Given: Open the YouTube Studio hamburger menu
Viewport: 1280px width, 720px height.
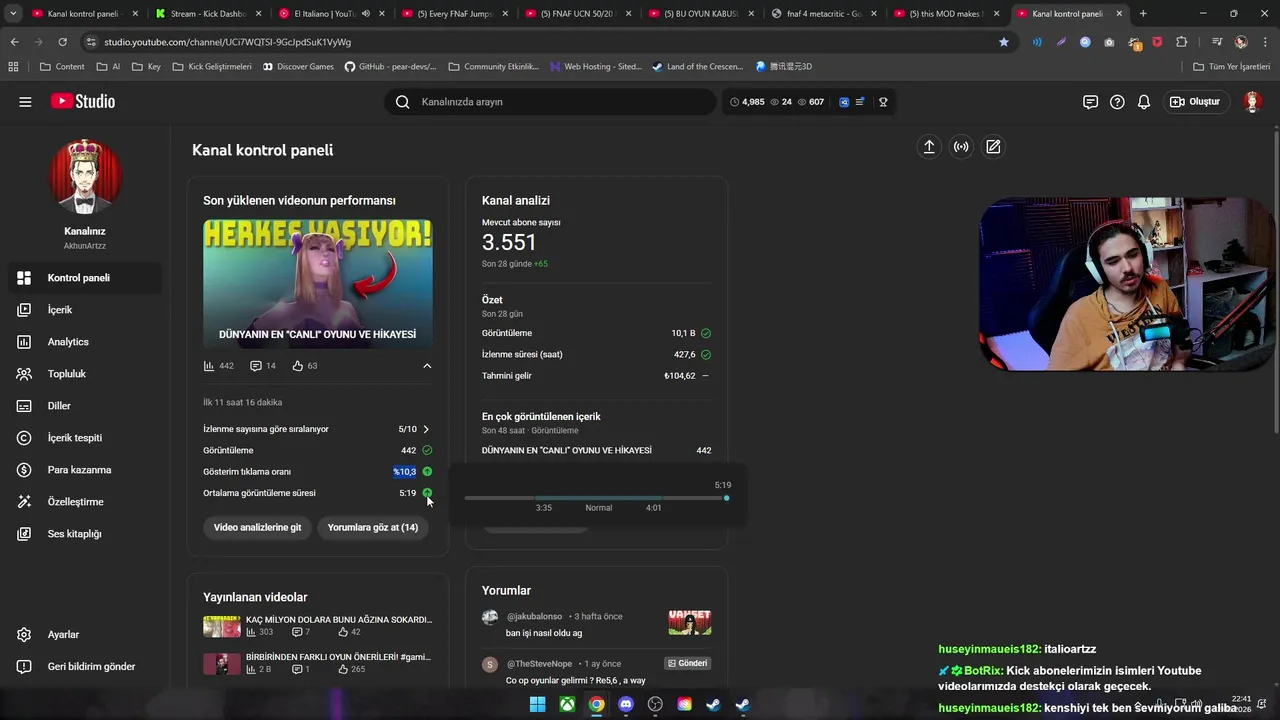Looking at the screenshot, I should tap(25, 102).
